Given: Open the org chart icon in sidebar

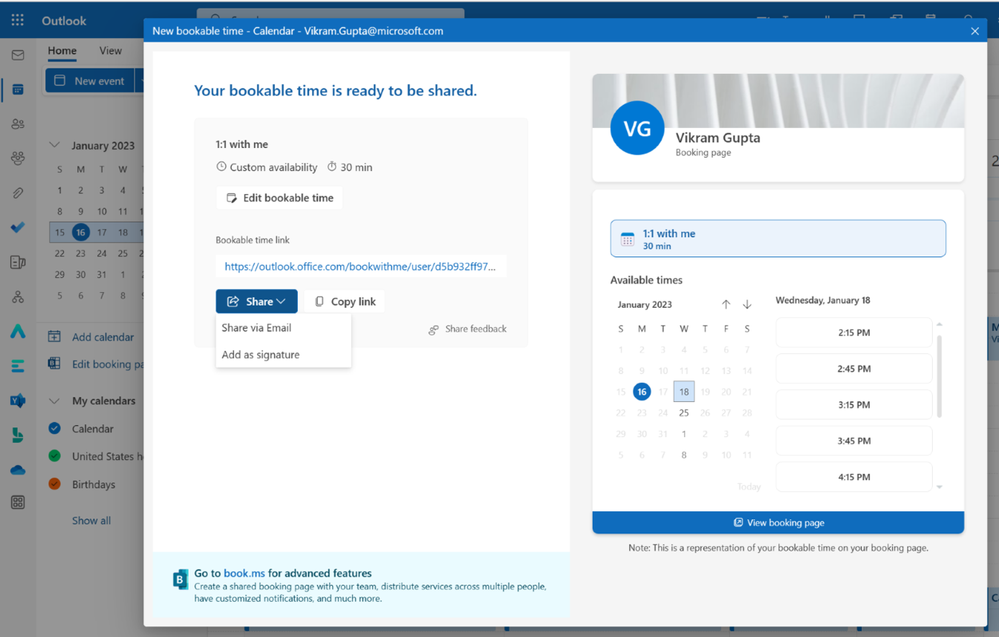Looking at the screenshot, I should [18, 297].
